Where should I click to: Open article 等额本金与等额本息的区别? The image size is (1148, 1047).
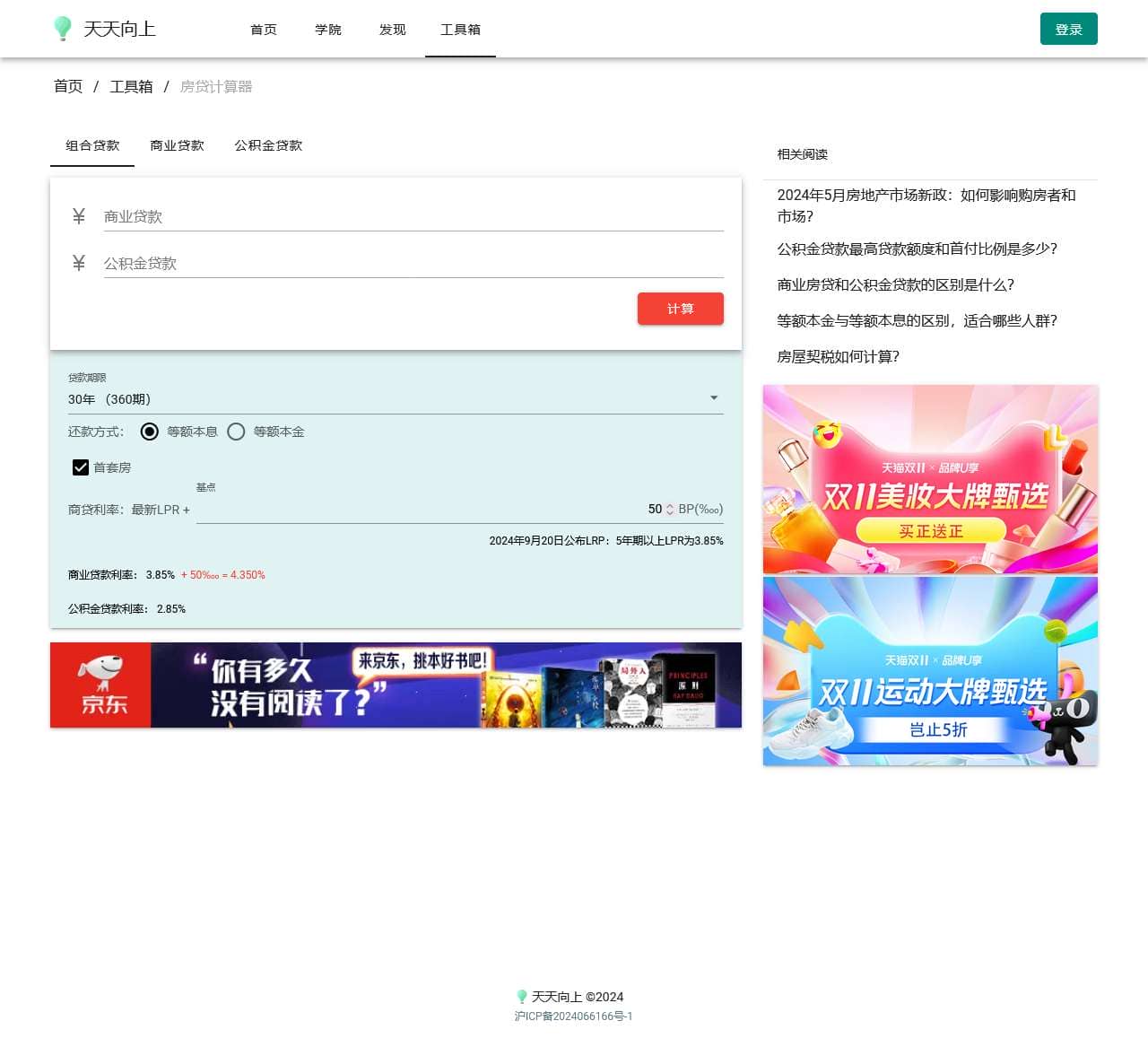pos(930,320)
